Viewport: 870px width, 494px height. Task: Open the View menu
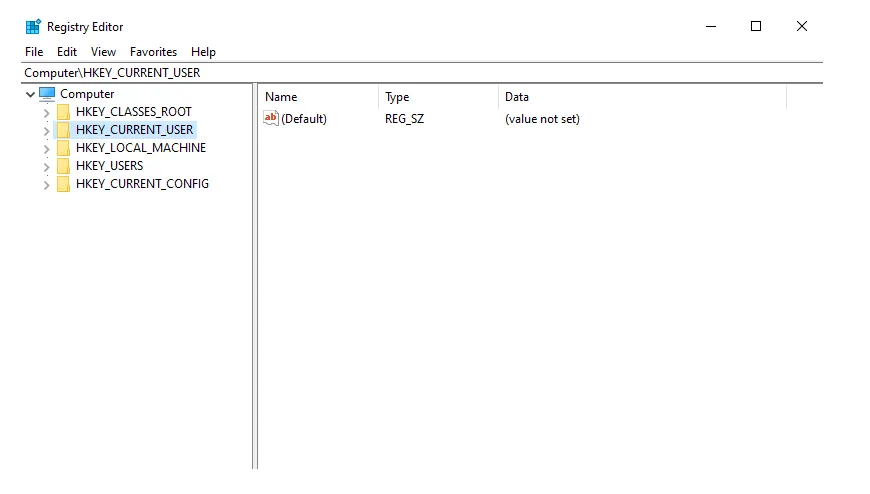pyautogui.click(x=103, y=52)
